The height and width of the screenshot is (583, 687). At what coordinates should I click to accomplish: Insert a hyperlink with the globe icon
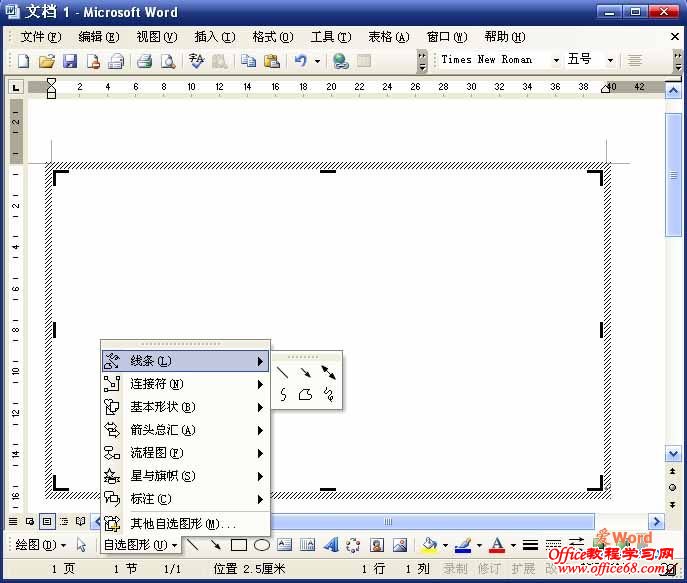340,61
